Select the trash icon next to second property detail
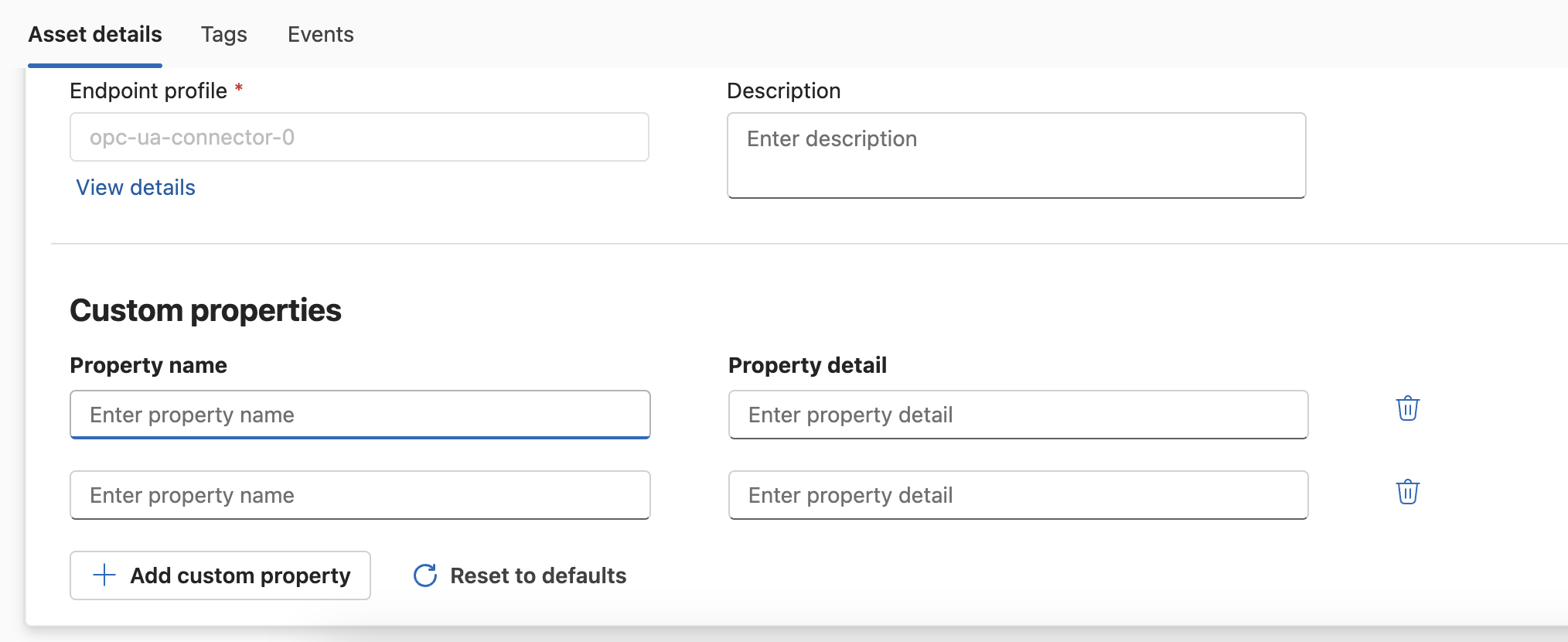Viewport: 1568px width, 642px height. (1407, 492)
